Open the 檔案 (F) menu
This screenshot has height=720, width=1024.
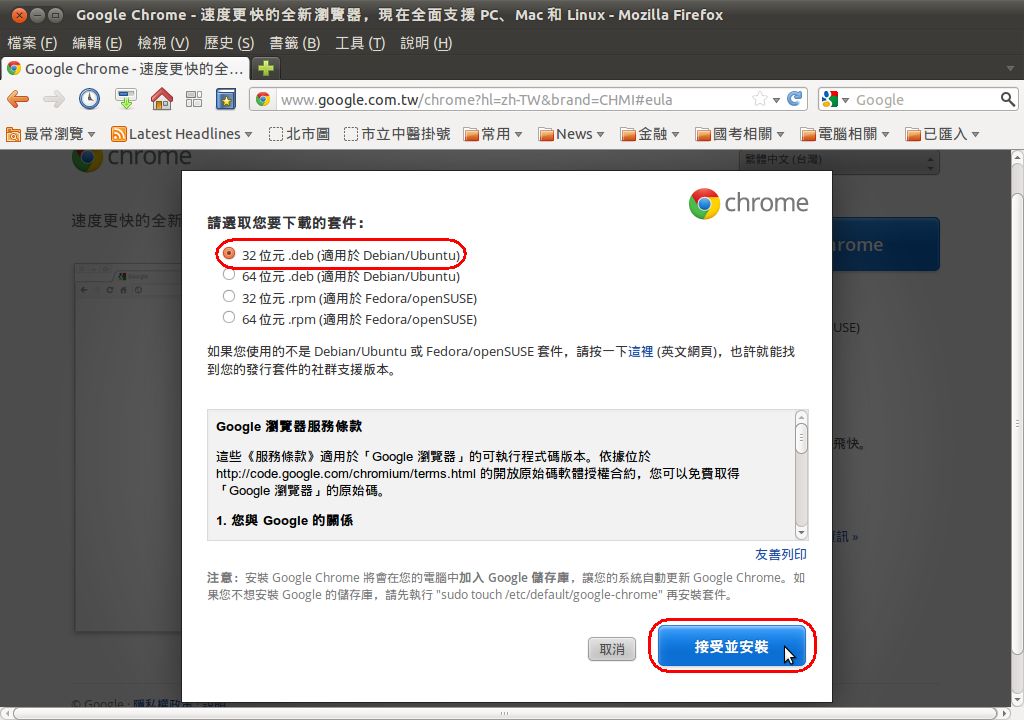point(32,43)
